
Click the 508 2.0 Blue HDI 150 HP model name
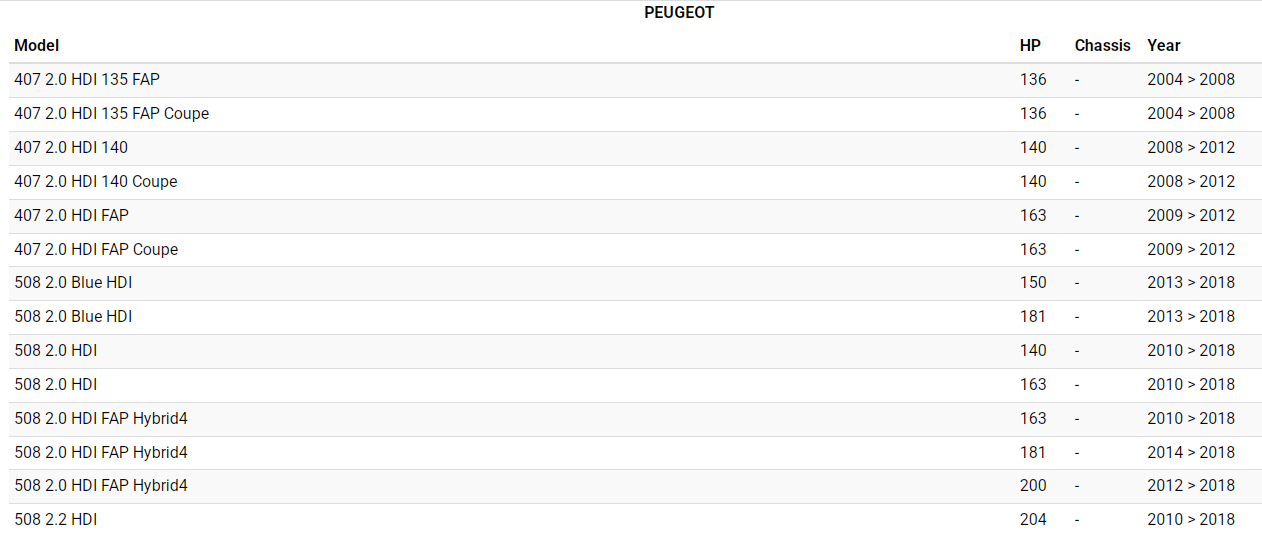(x=73, y=282)
